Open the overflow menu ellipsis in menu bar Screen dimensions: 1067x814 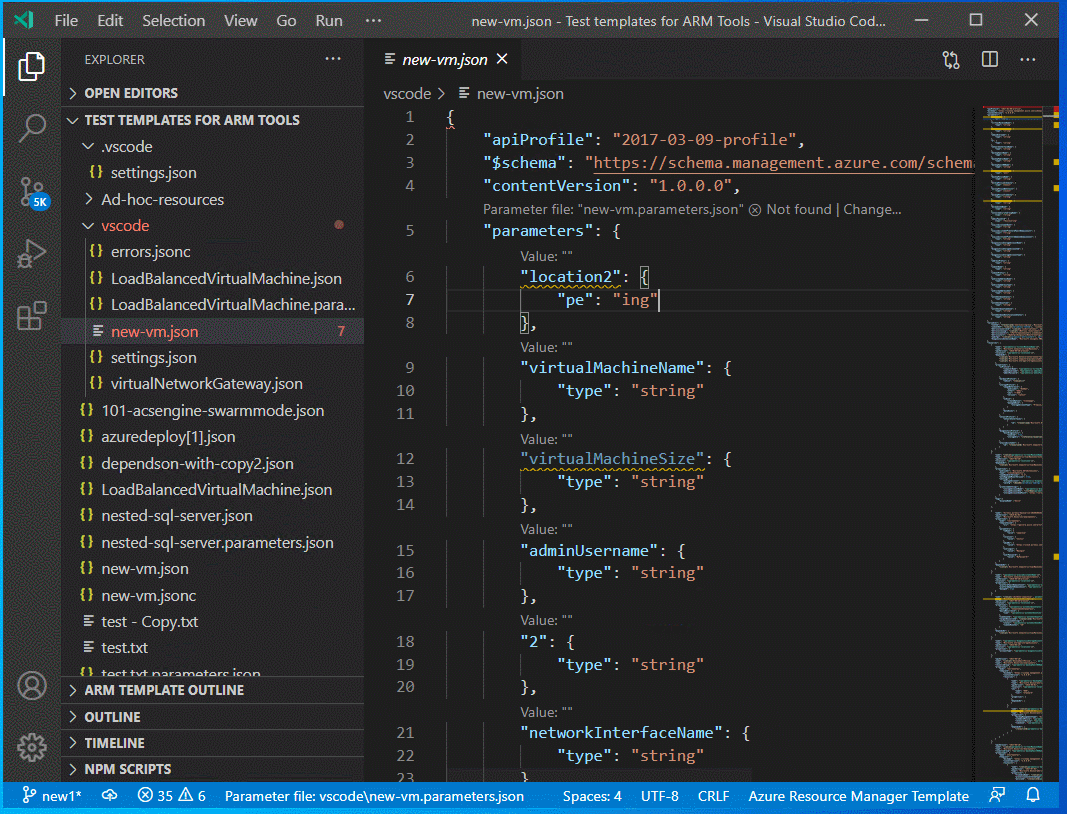point(373,20)
